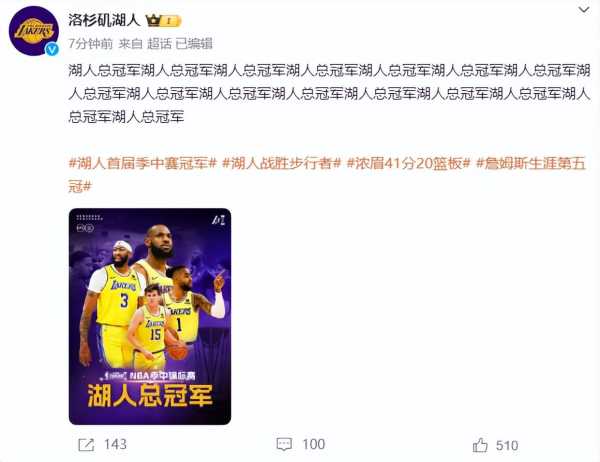Click the comment count 100
600x462 pixels.
tap(314, 445)
